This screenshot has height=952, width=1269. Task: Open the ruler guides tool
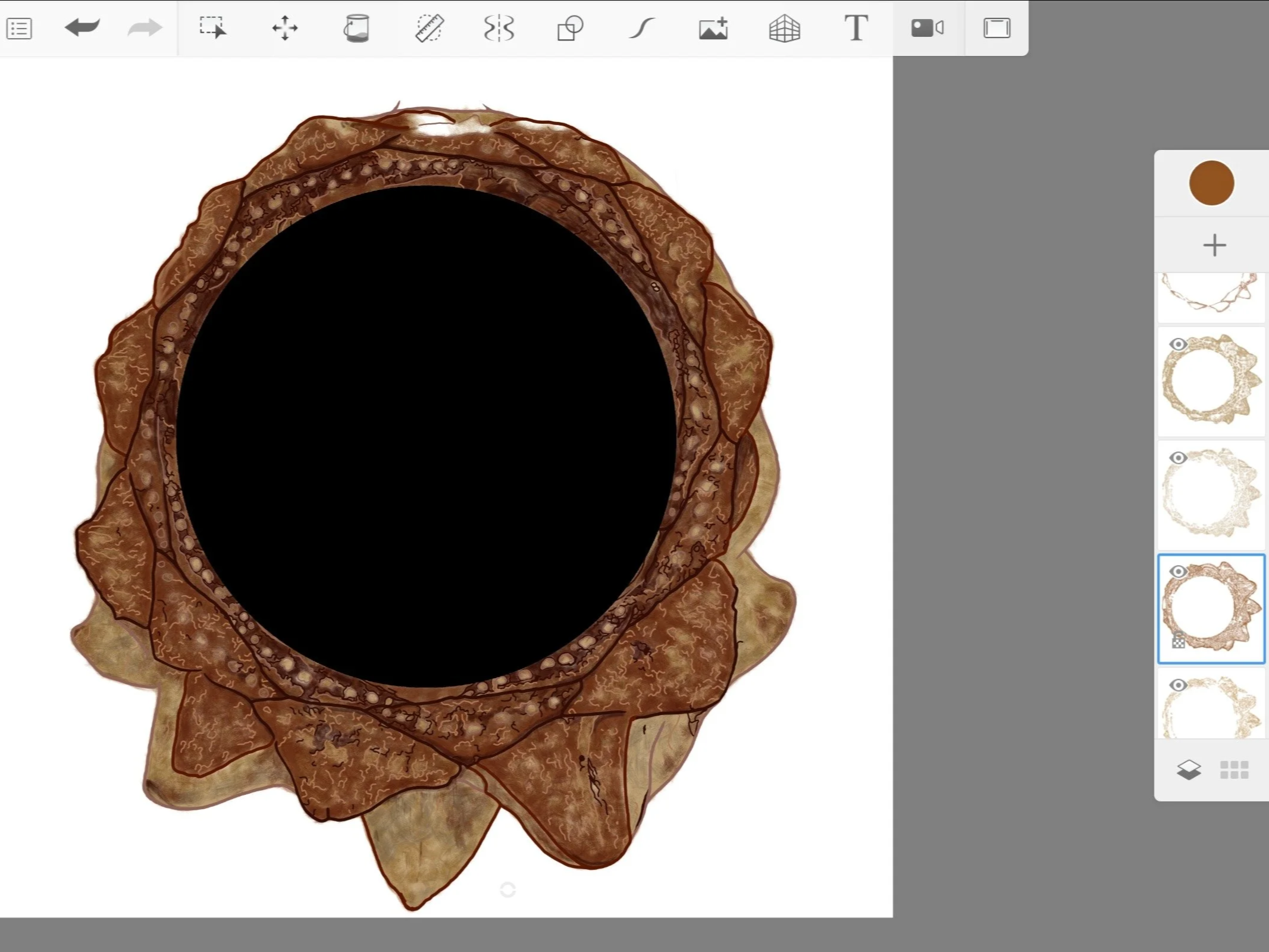tap(428, 28)
